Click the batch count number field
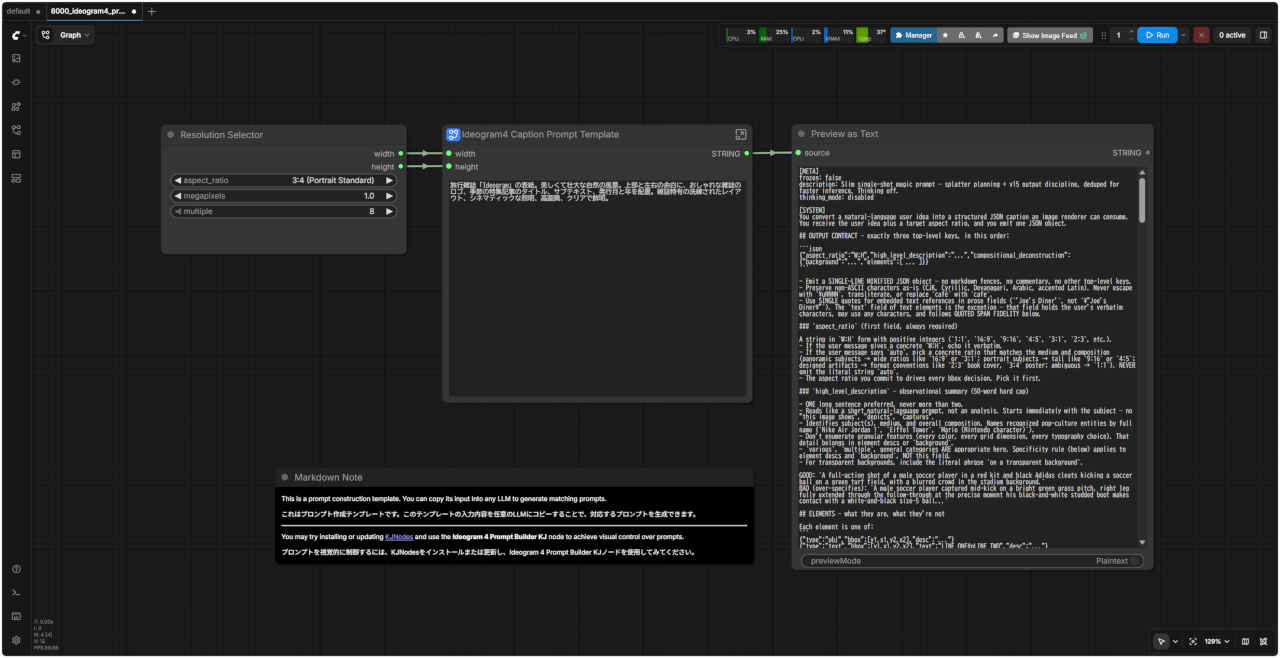1280x658 pixels. point(1119,35)
